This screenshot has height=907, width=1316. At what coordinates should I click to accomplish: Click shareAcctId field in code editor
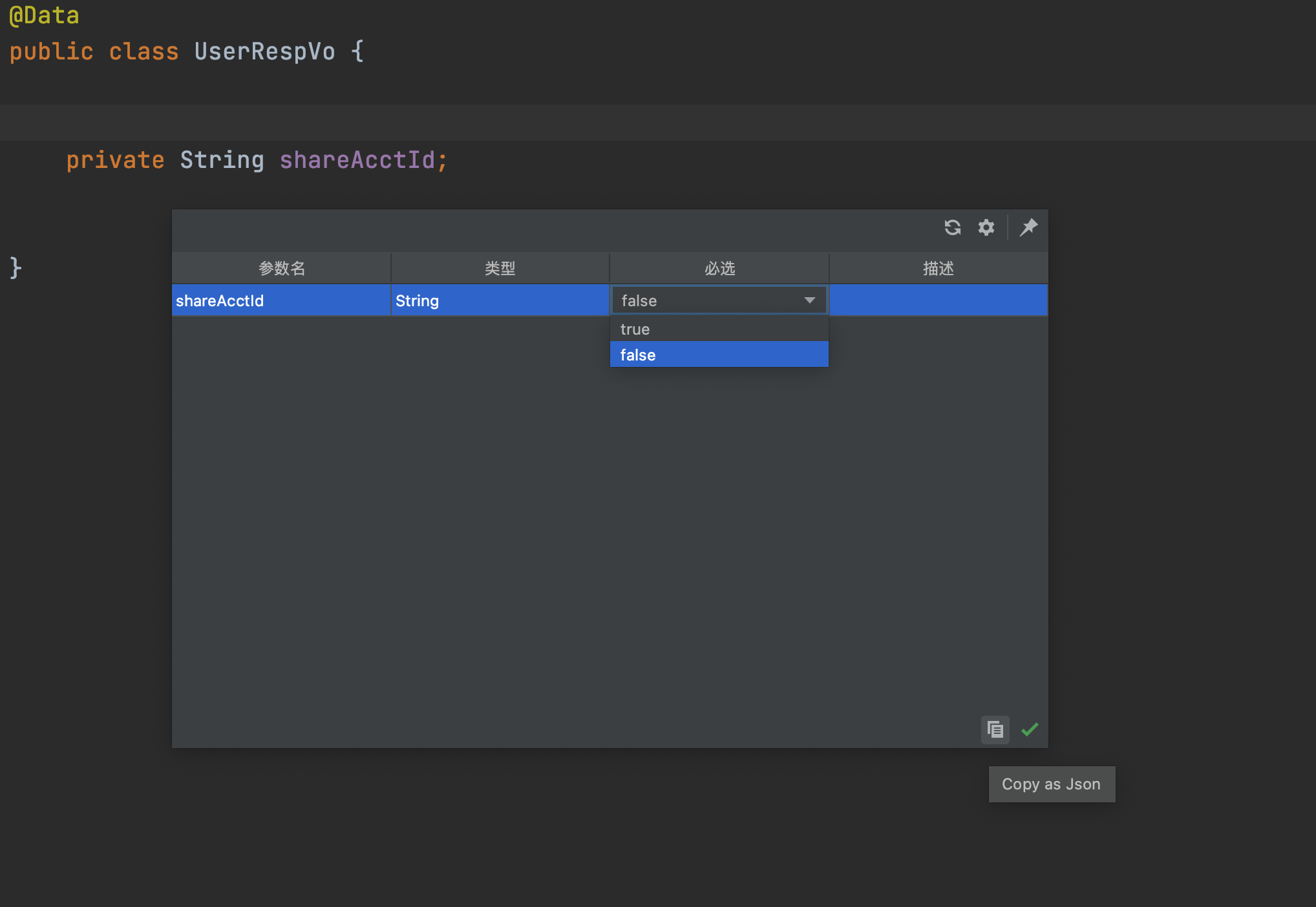(357, 160)
